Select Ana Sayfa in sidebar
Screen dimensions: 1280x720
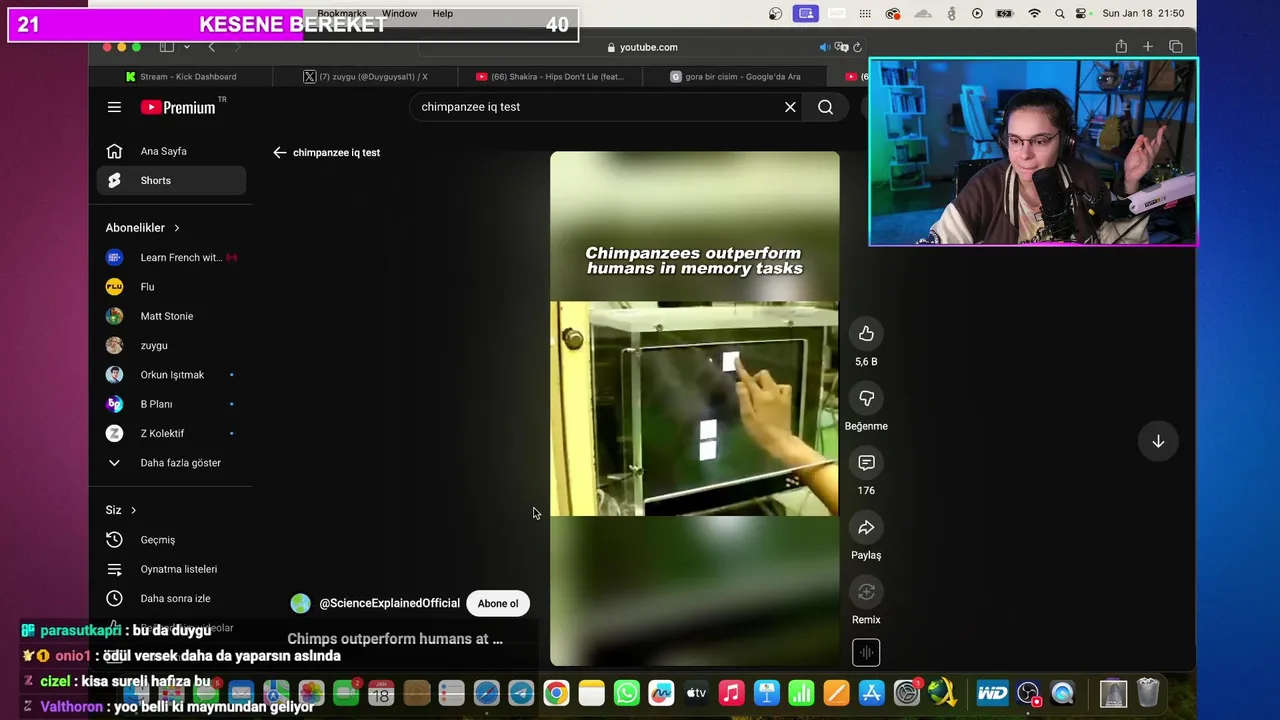point(171,151)
